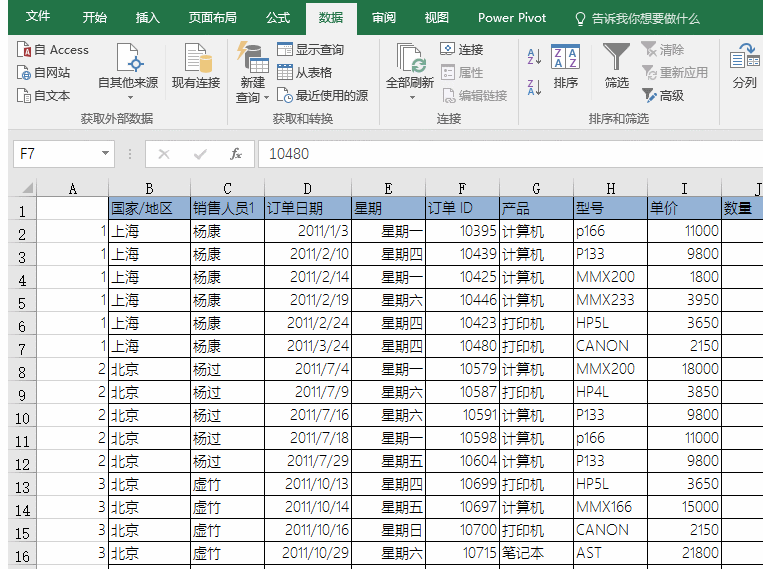The width and height of the screenshot is (763, 569).
Task: Click 分列 (Text to Columns) icon
Action: [745, 66]
